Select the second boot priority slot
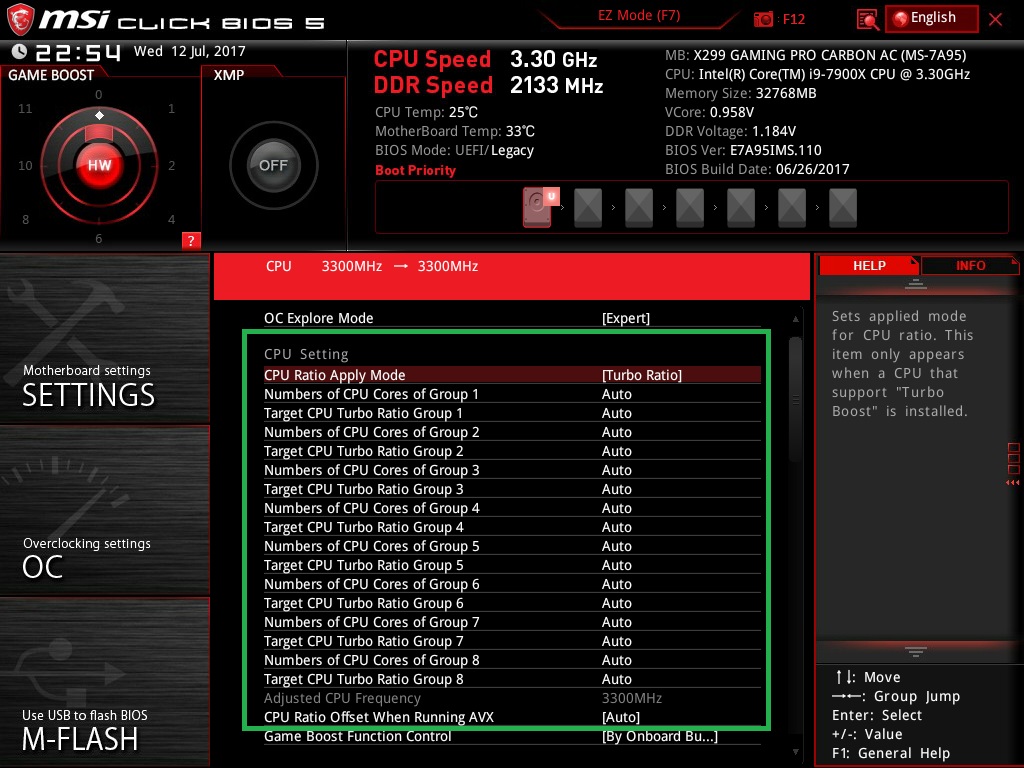Image resolution: width=1024 pixels, height=768 pixels. (x=588, y=208)
